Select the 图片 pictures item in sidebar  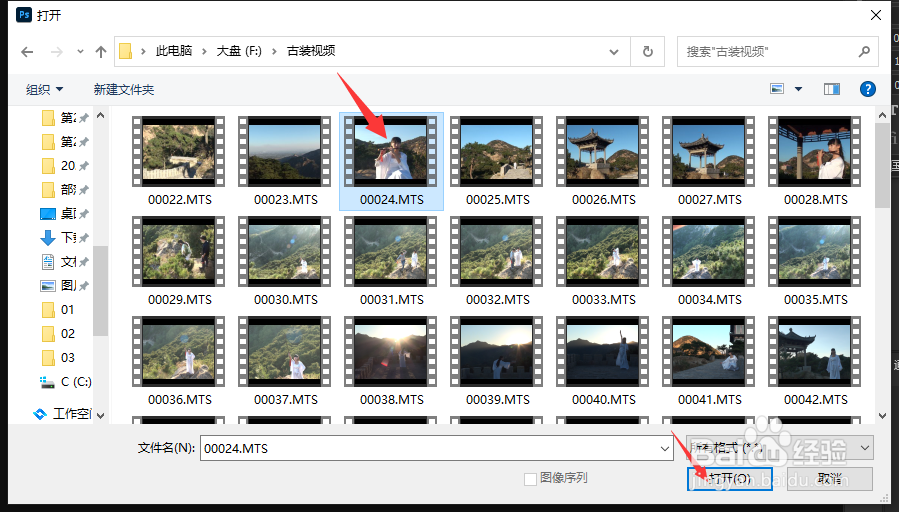64,286
